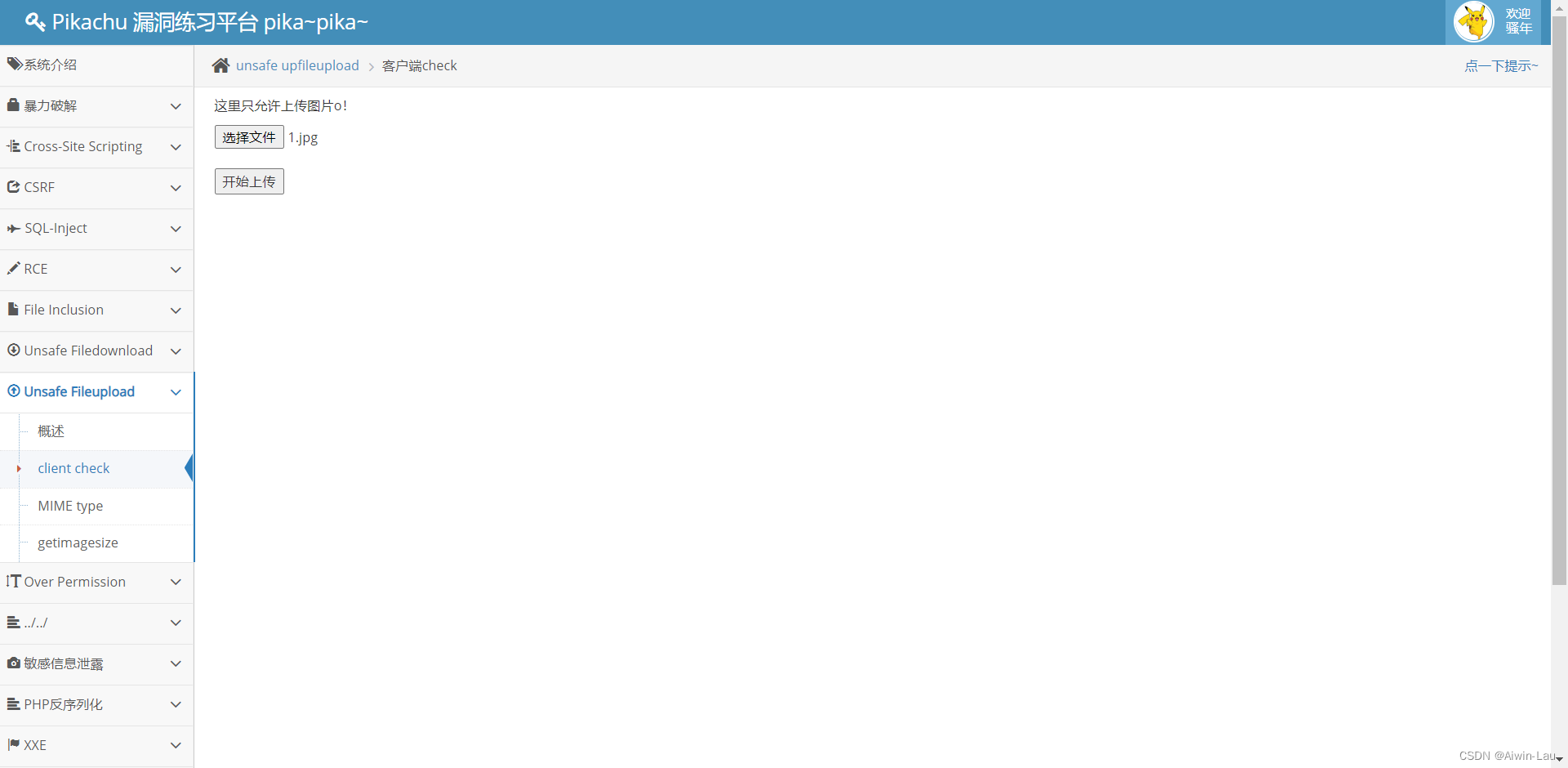This screenshot has height=768, width=1568.
Task: Expand the PHP反序列化 chevron
Action: [x=176, y=704]
